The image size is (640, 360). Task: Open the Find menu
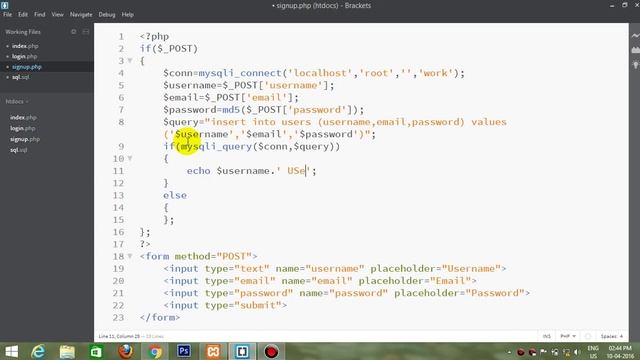point(40,14)
